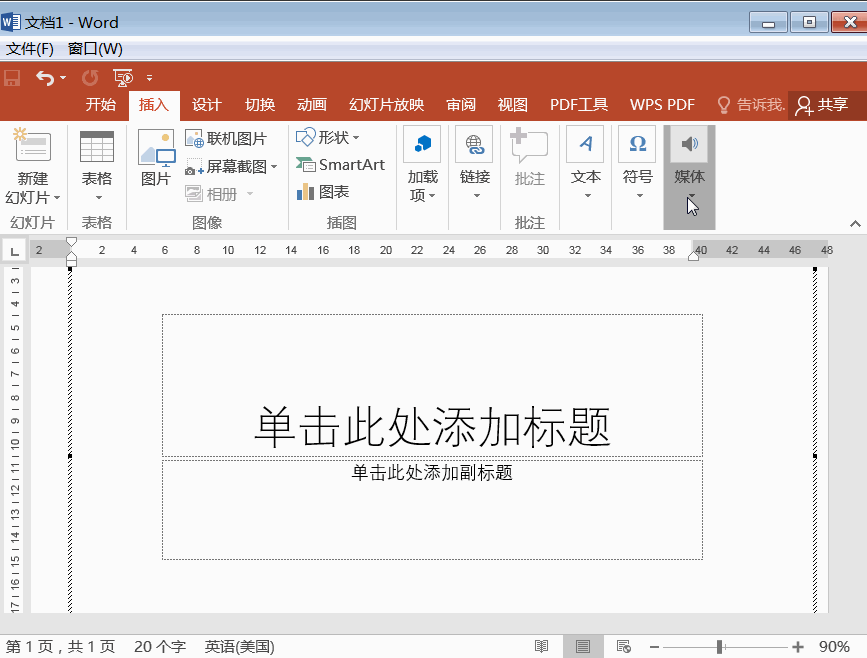Image resolution: width=867 pixels, height=658 pixels.
Task: Collapse the ribbon with the chevron
Action: click(855, 223)
